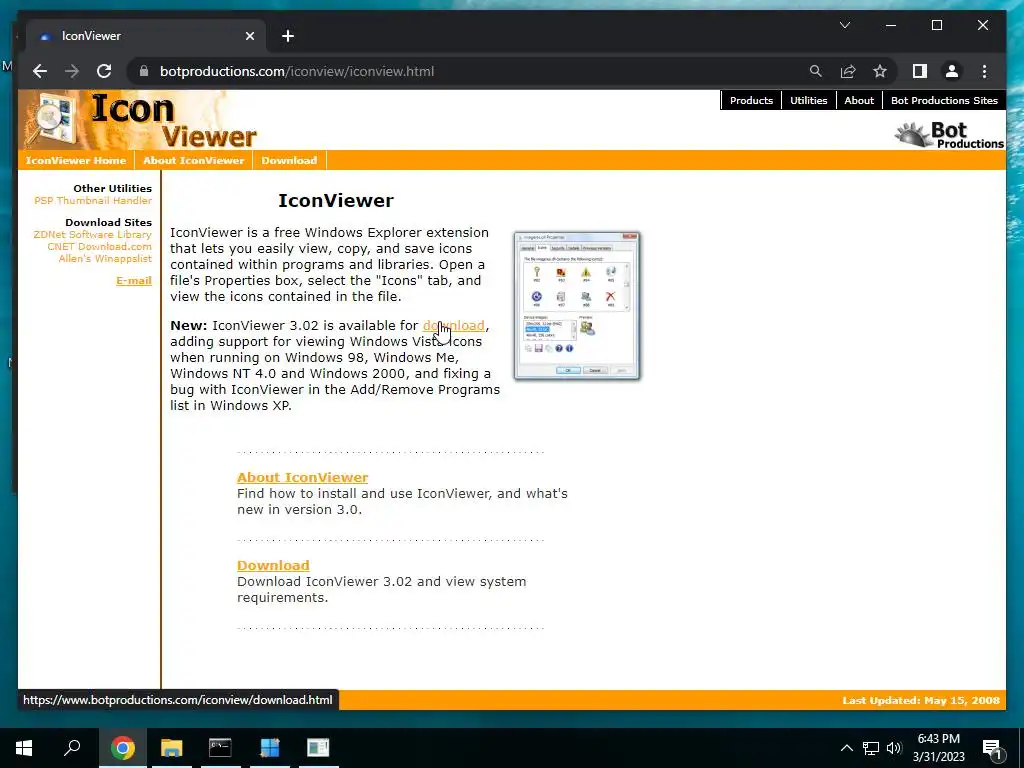Viewport: 1024px width, 768px height.
Task: Open the About IconViewer heading link
Action: click(302, 477)
